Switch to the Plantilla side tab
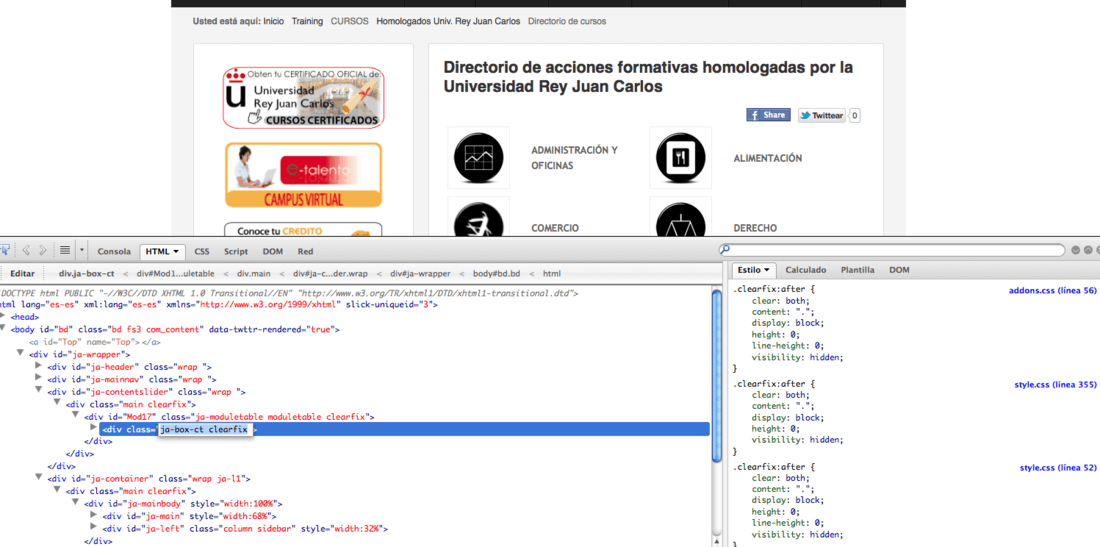The width and height of the screenshot is (1100, 547). click(857, 269)
